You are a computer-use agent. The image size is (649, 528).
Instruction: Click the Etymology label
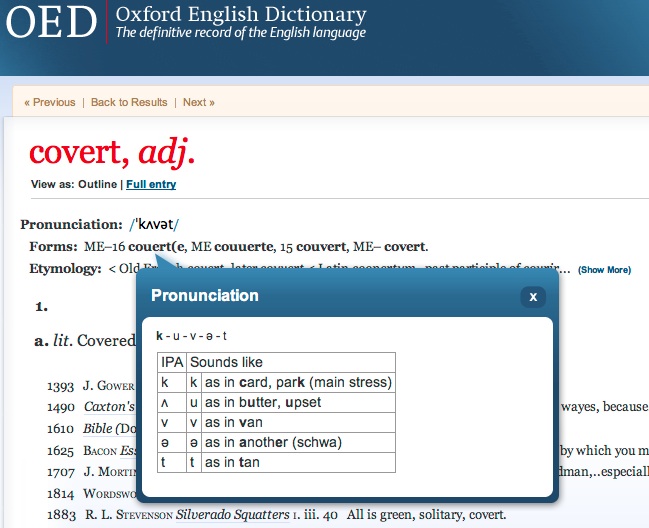pyautogui.click(x=65, y=269)
